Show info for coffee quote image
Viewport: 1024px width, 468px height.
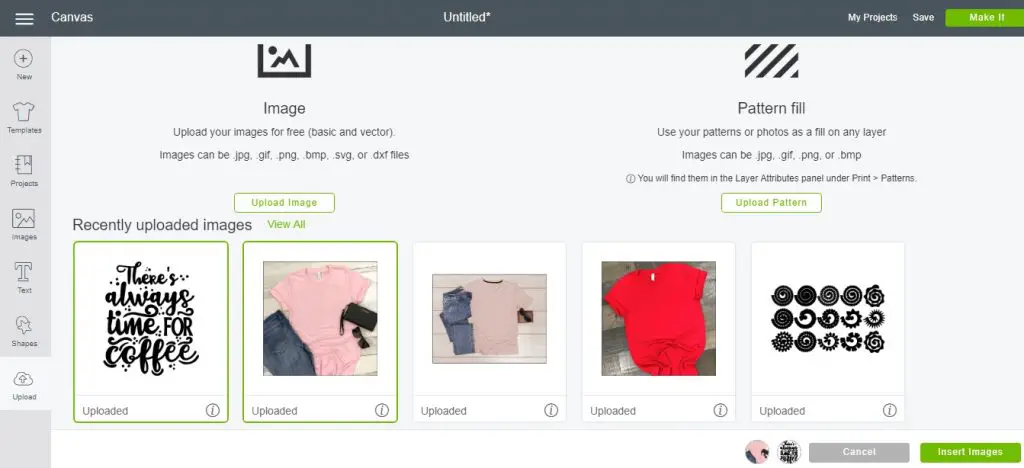click(212, 410)
